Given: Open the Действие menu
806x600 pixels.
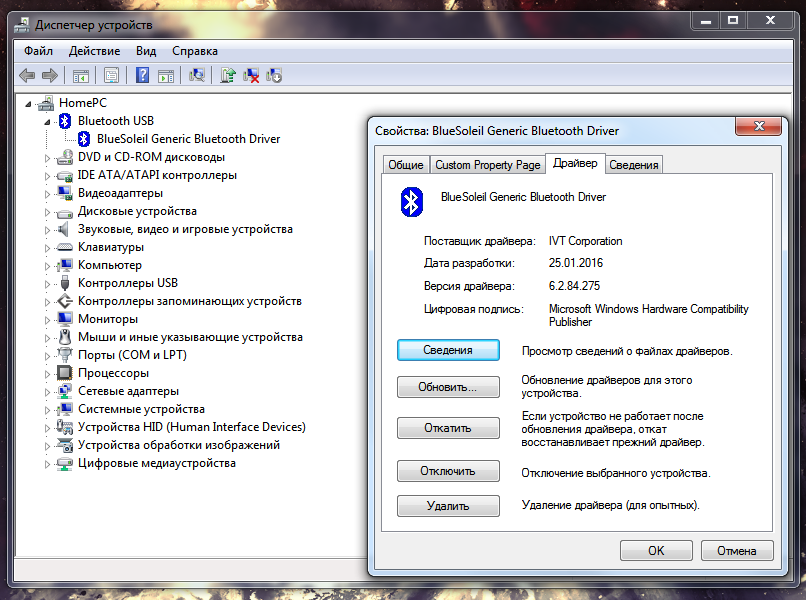Looking at the screenshot, I should 95,51.
